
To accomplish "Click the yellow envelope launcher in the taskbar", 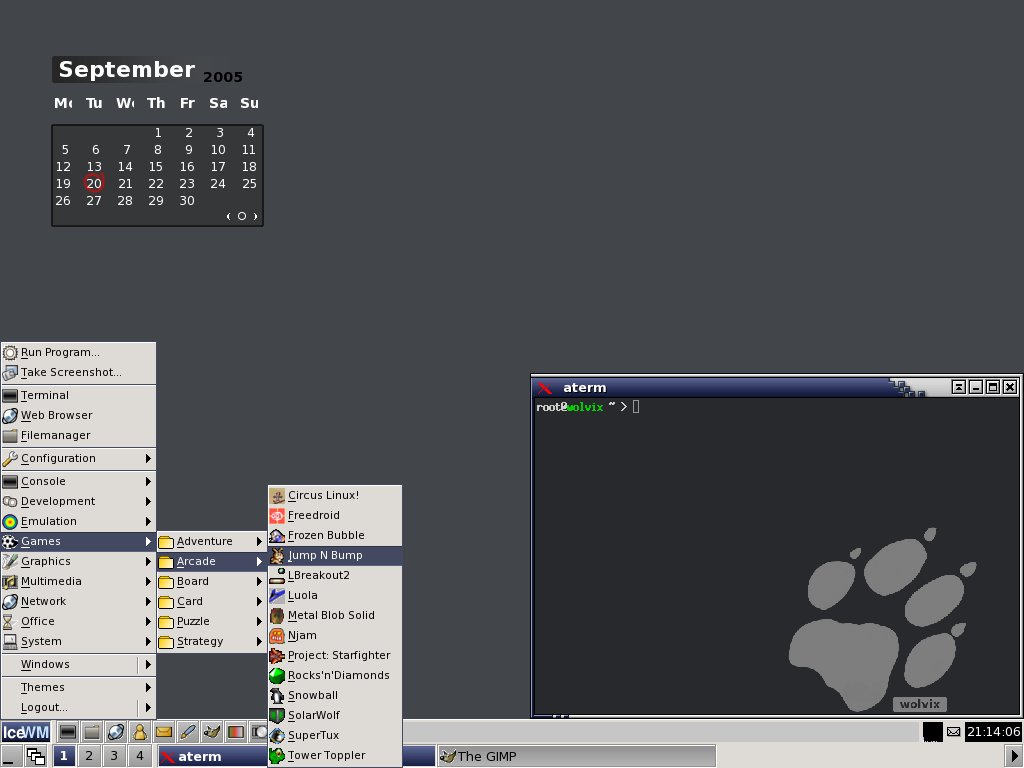I will [x=163, y=732].
